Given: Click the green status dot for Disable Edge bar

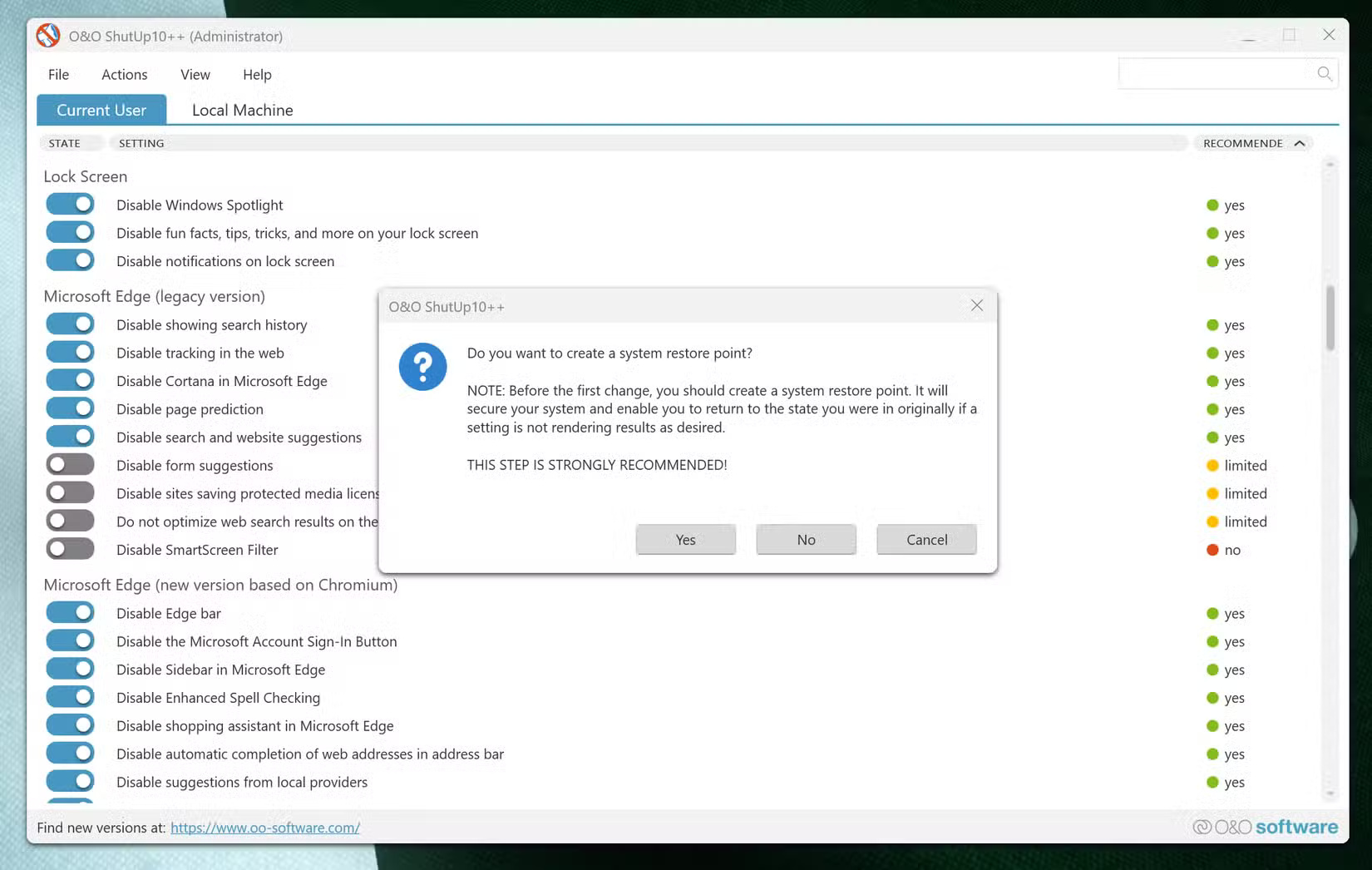Looking at the screenshot, I should pyautogui.click(x=1212, y=613).
